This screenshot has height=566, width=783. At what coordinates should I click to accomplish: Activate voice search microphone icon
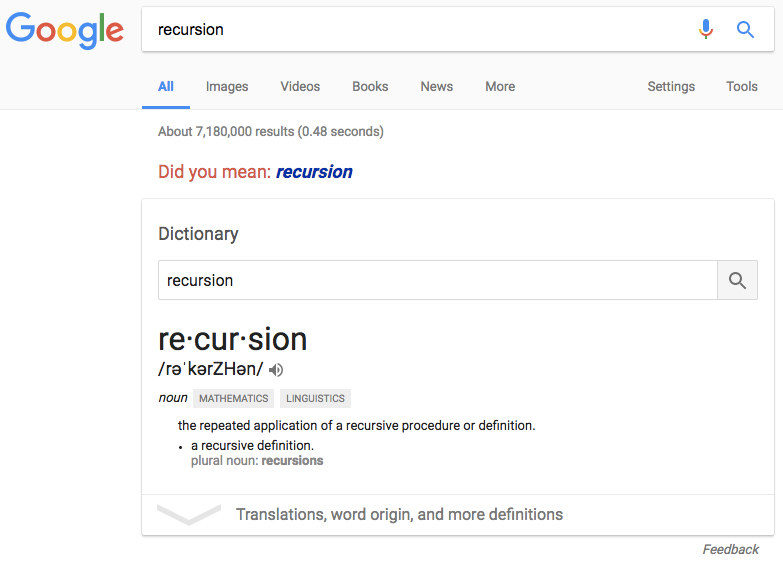[706, 29]
